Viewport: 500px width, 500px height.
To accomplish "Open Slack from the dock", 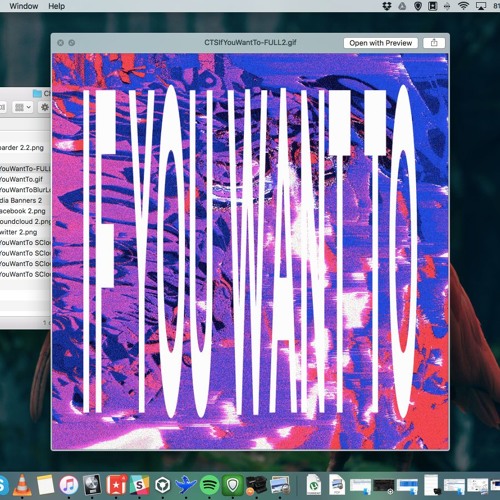I will (139, 485).
